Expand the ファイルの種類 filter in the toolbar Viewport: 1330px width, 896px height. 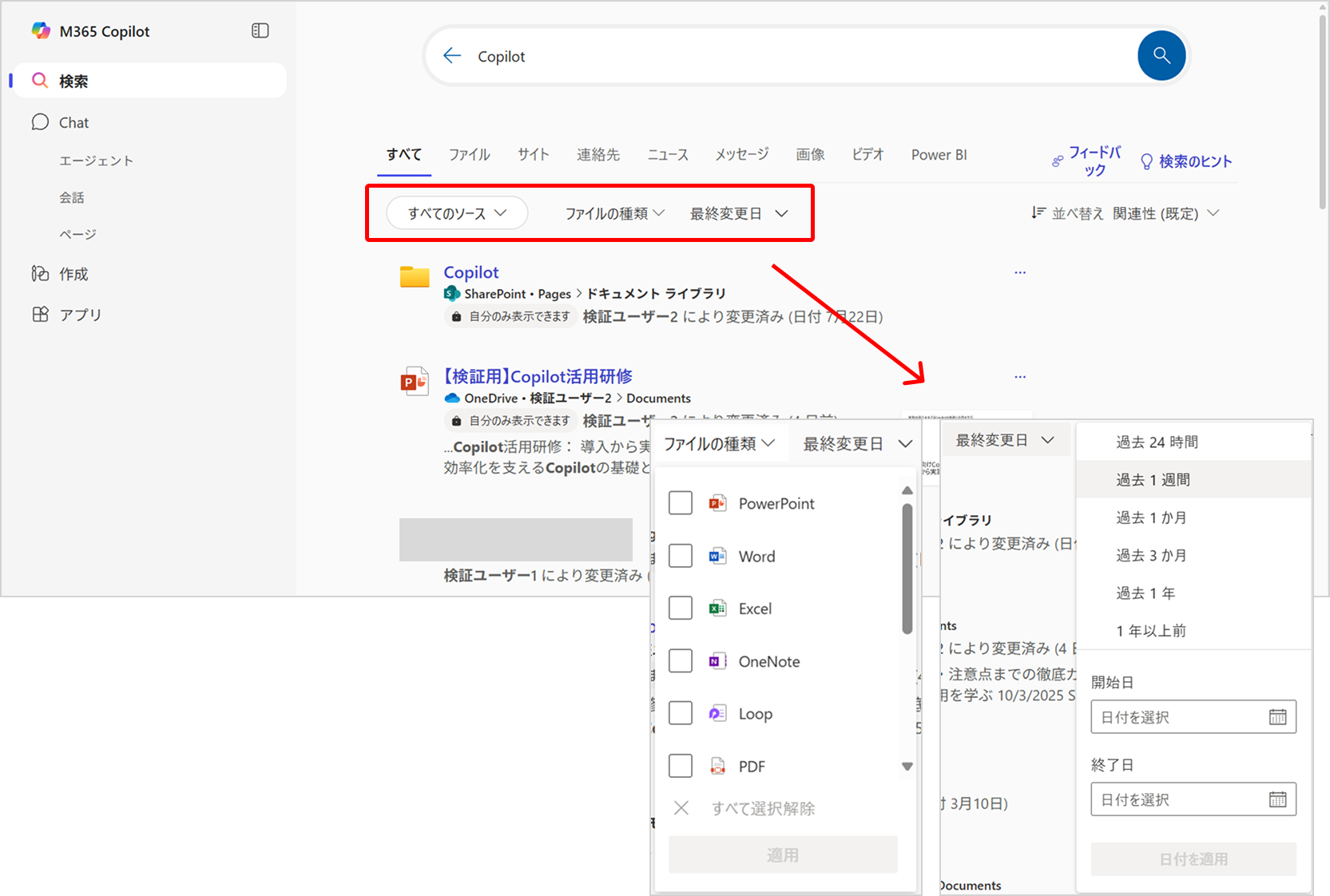click(614, 213)
